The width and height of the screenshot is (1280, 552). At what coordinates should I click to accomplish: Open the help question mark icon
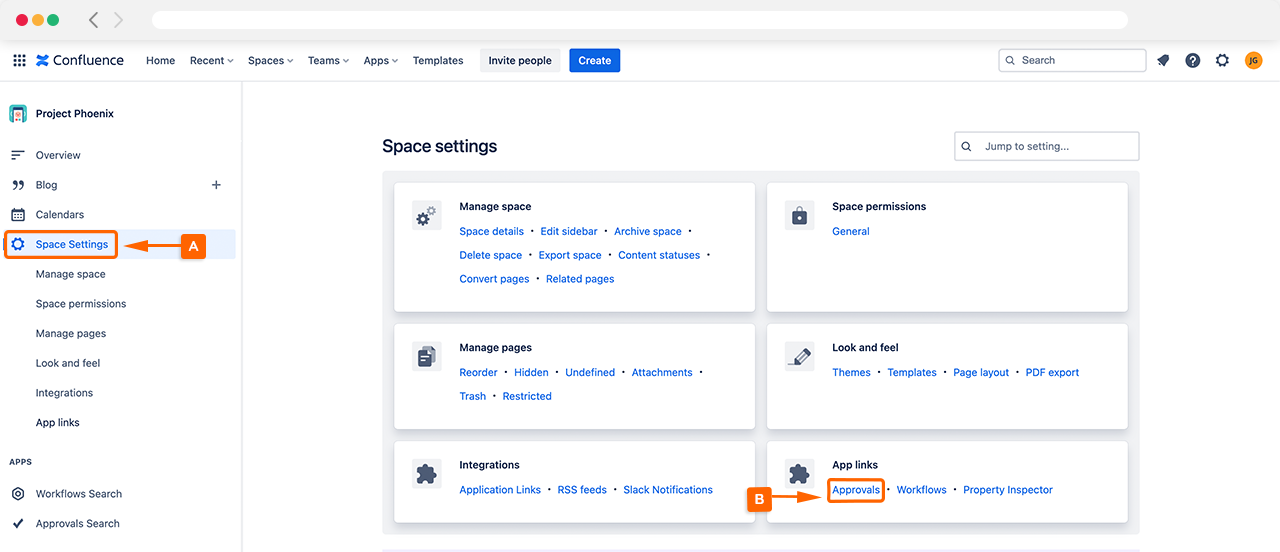1193,61
